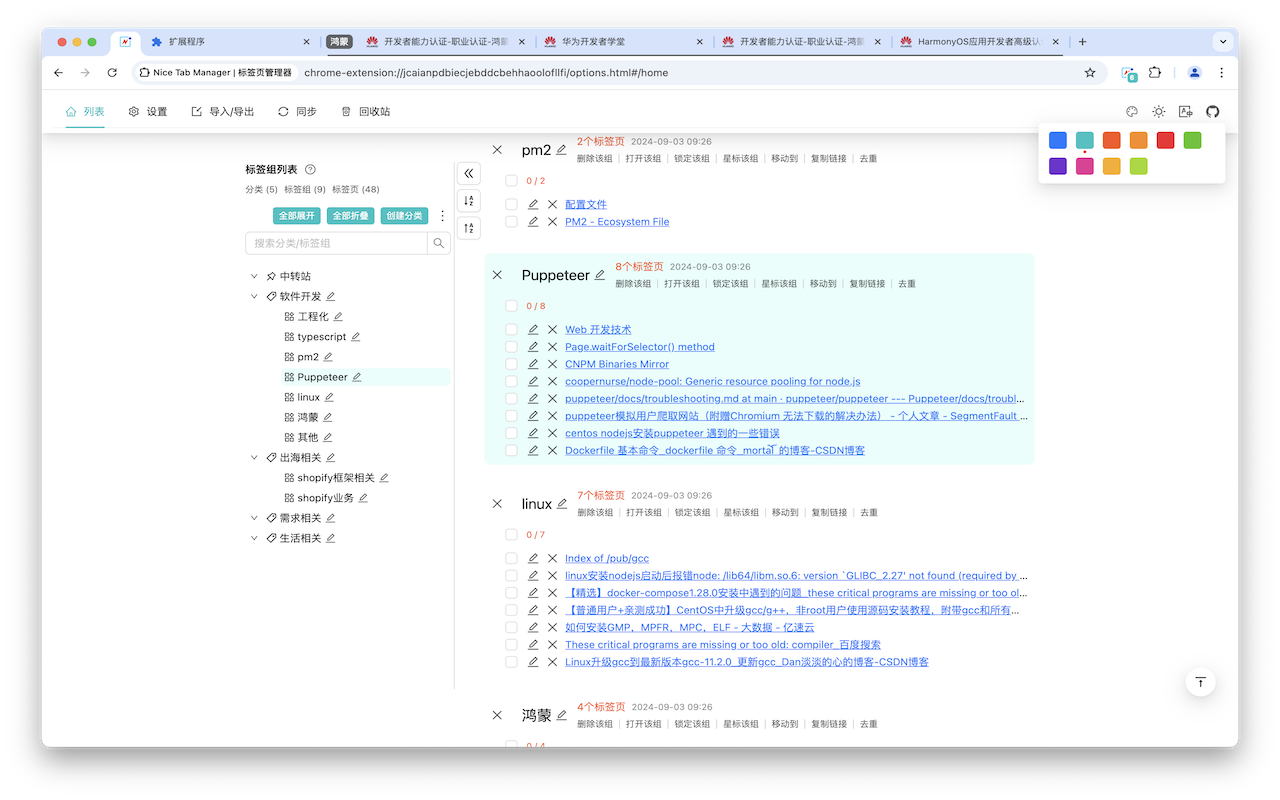Collapse the 出海相关 category
The image size is (1280, 800).
point(254,456)
